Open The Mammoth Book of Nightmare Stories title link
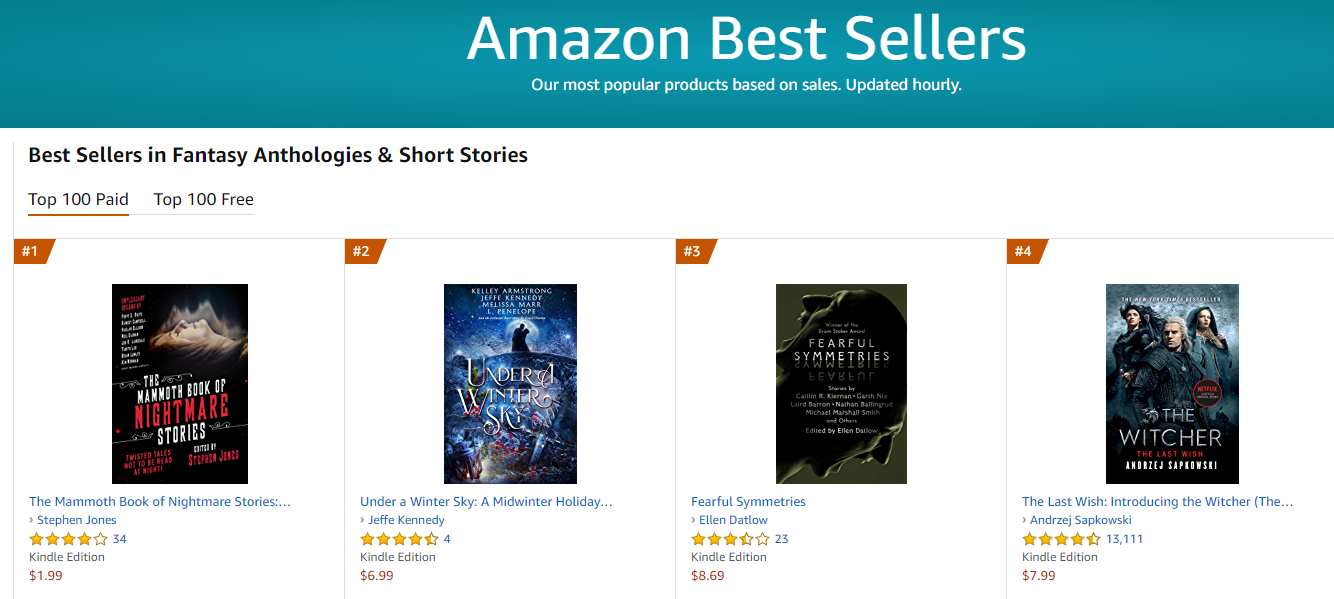This screenshot has width=1334, height=599. pyautogui.click(x=160, y=502)
